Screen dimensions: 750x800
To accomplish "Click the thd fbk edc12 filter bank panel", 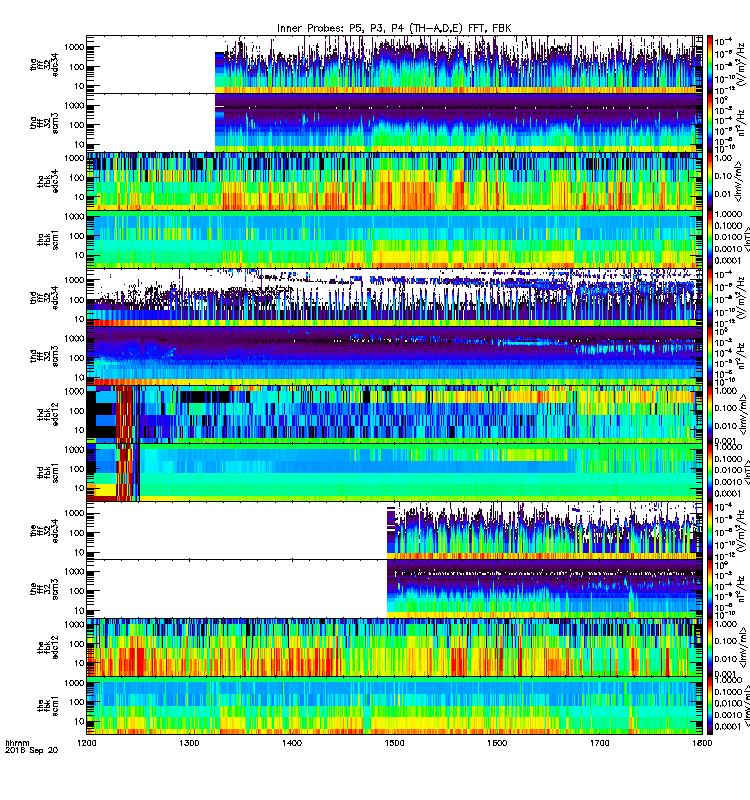I will coord(394,414).
